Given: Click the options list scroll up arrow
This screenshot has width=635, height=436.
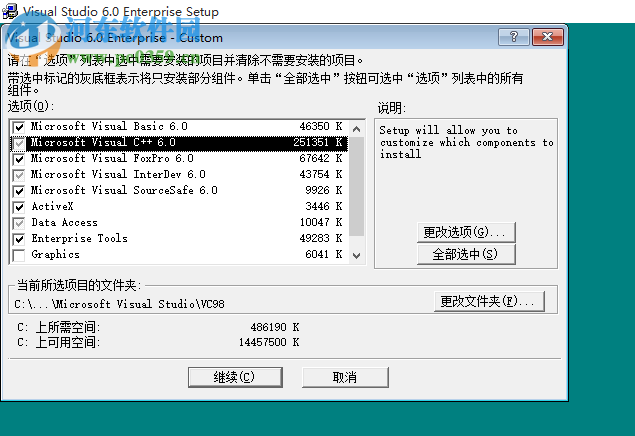Looking at the screenshot, I should click(x=356, y=129).
